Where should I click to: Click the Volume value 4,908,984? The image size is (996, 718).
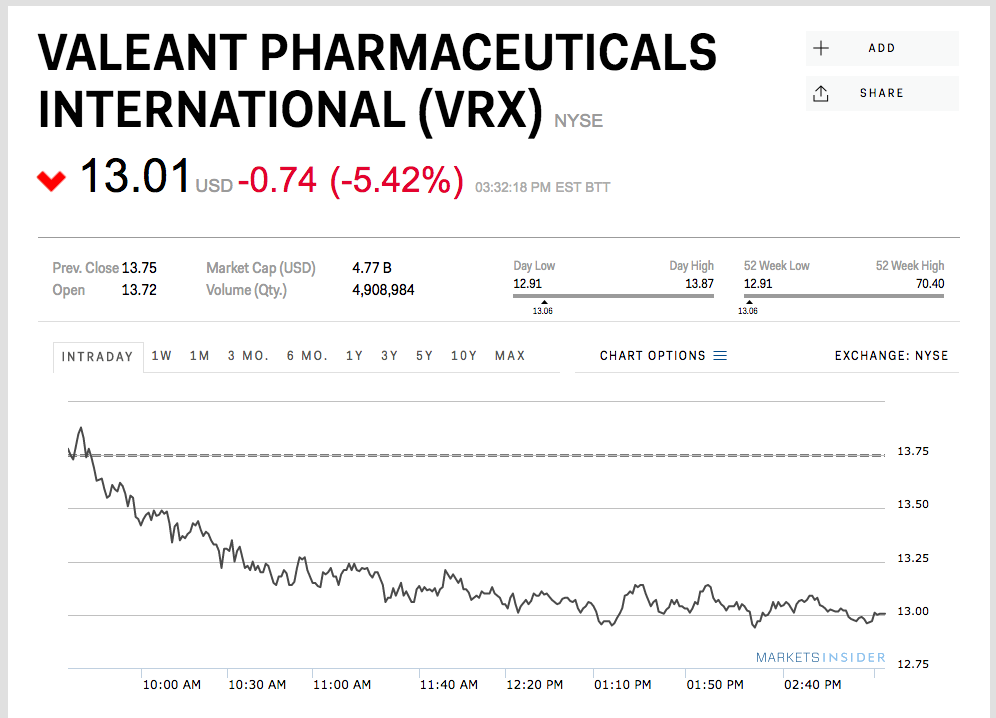[383, 290]
